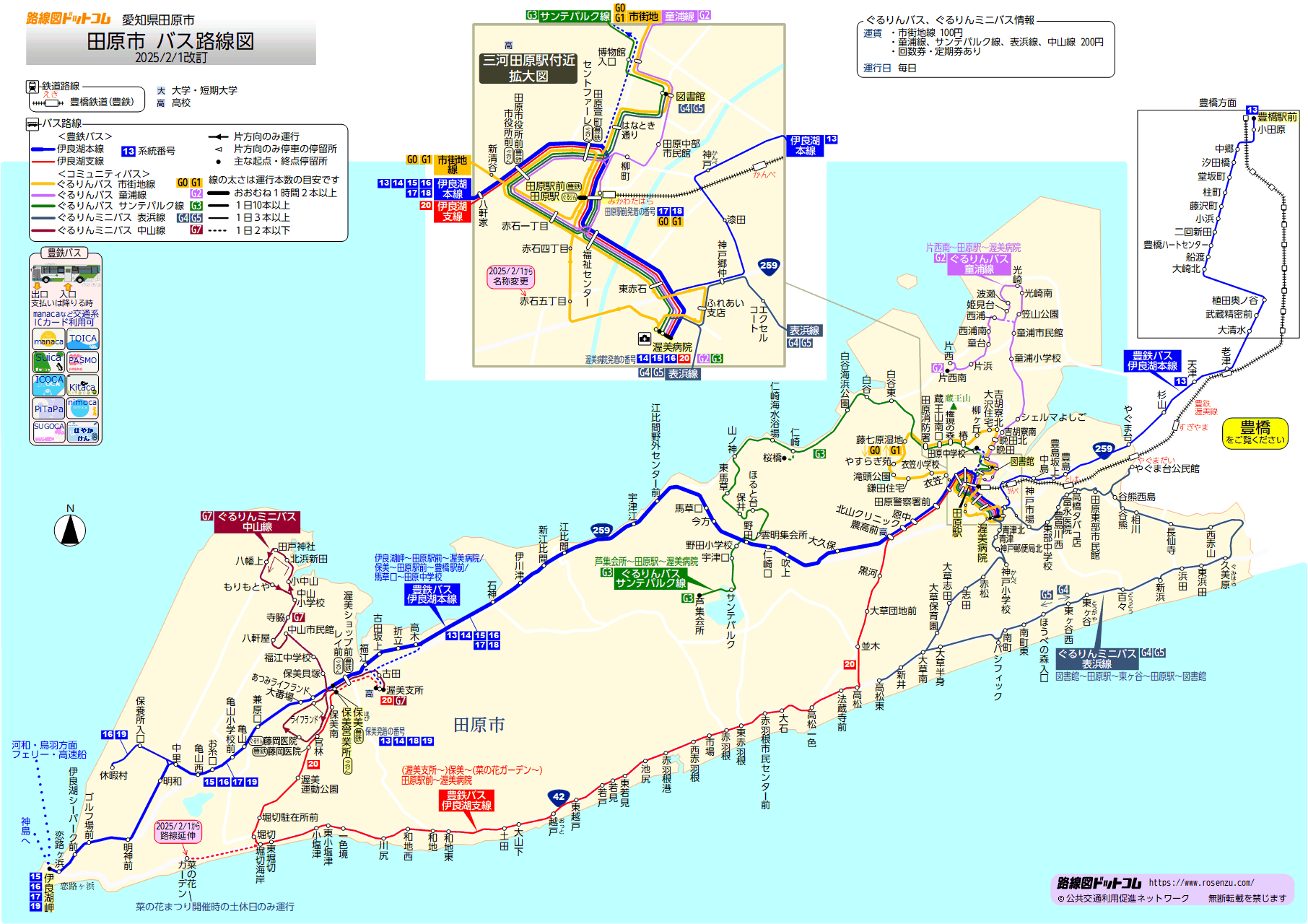Click the train icon beside 鉄道路線
1308x924 pixels.
pyautogui.click(x=32, y=87)
